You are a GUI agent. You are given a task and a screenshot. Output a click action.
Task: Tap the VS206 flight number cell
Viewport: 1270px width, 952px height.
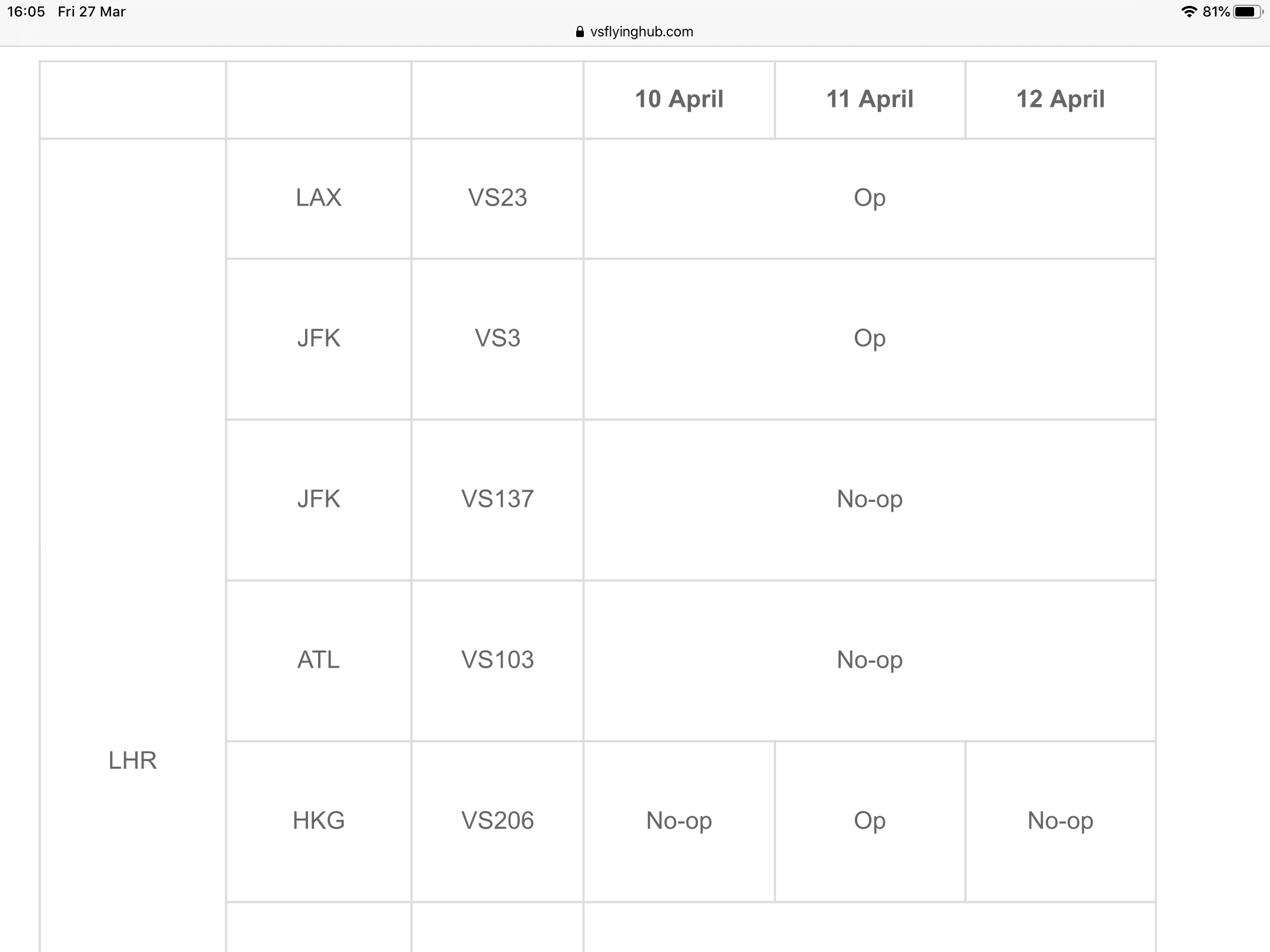point(497,821)
